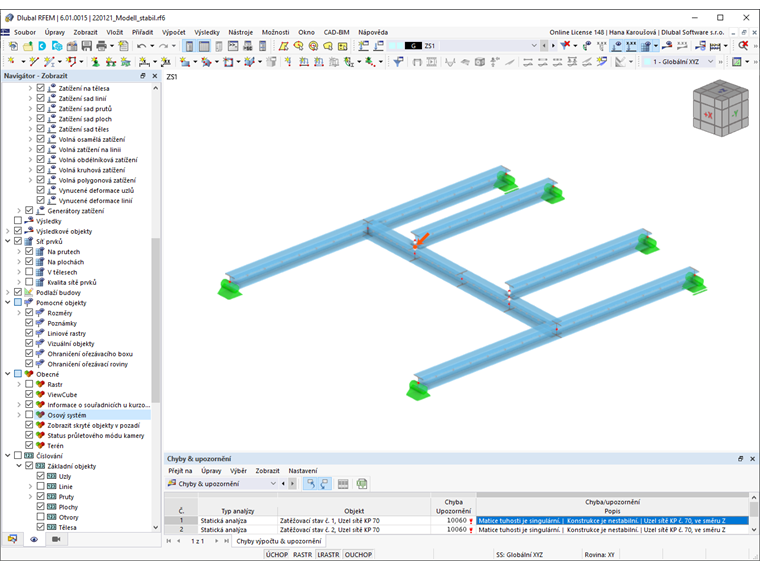
Task: Switch to Navigator Display eye tab
Action: pyautogui.click(x=34, y=539)
